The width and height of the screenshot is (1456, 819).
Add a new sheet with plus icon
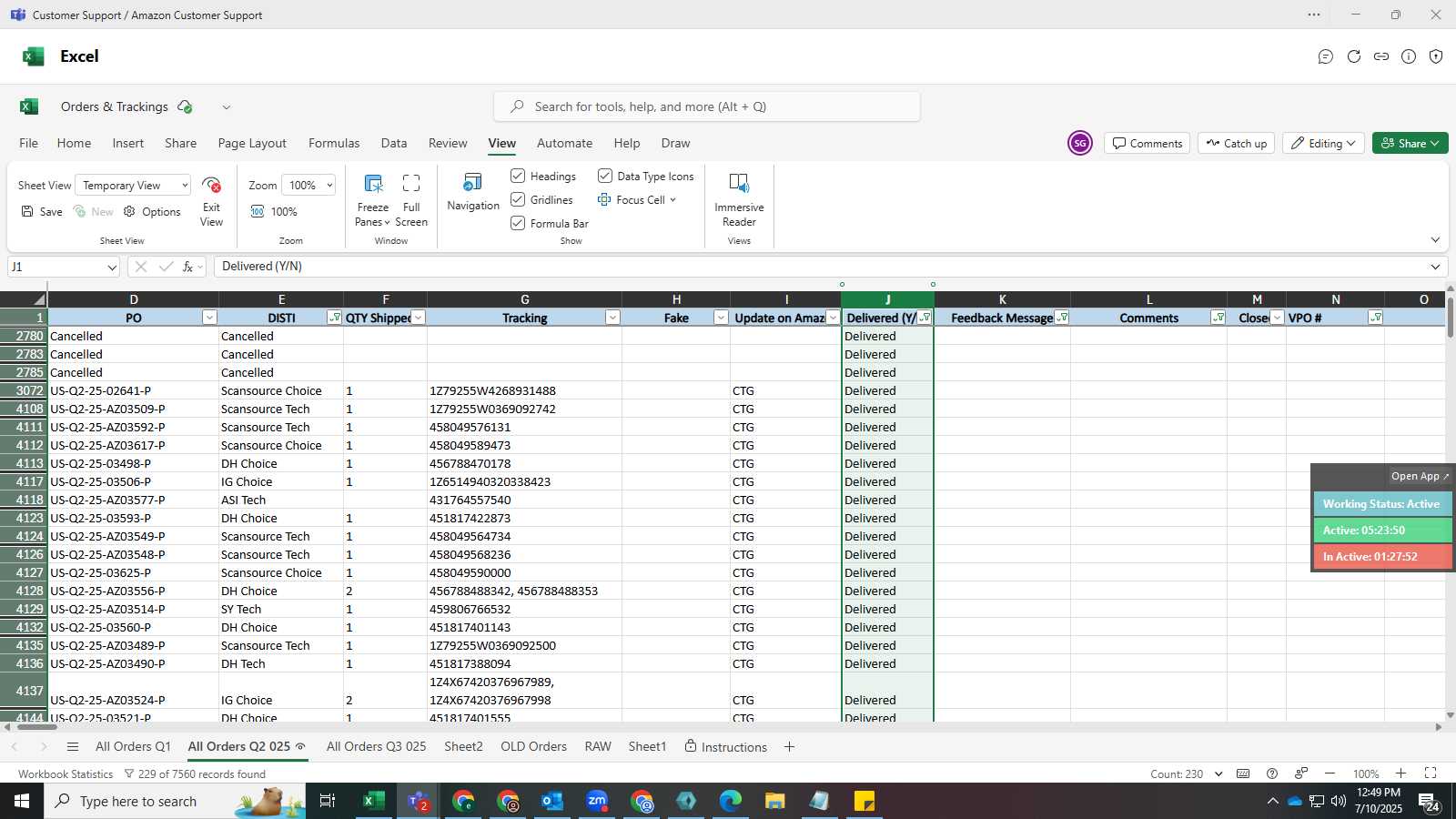(789, 746)
